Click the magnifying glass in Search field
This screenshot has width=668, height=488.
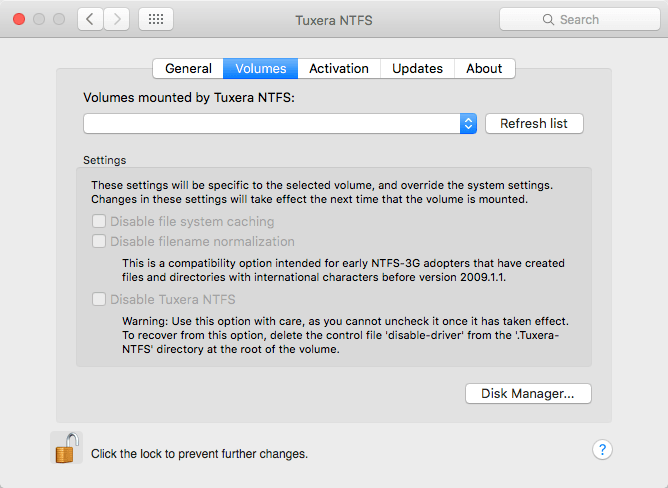click(548, 20)
